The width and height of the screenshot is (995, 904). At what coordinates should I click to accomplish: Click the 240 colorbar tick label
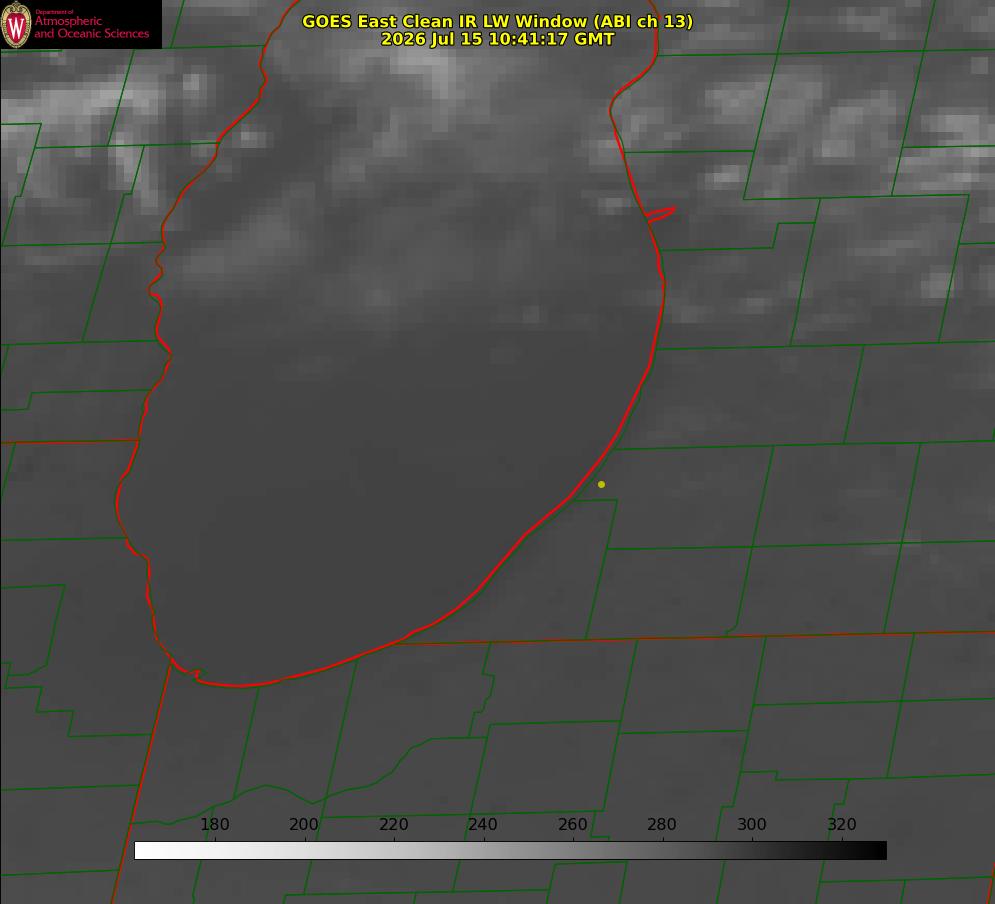(483, 824)
